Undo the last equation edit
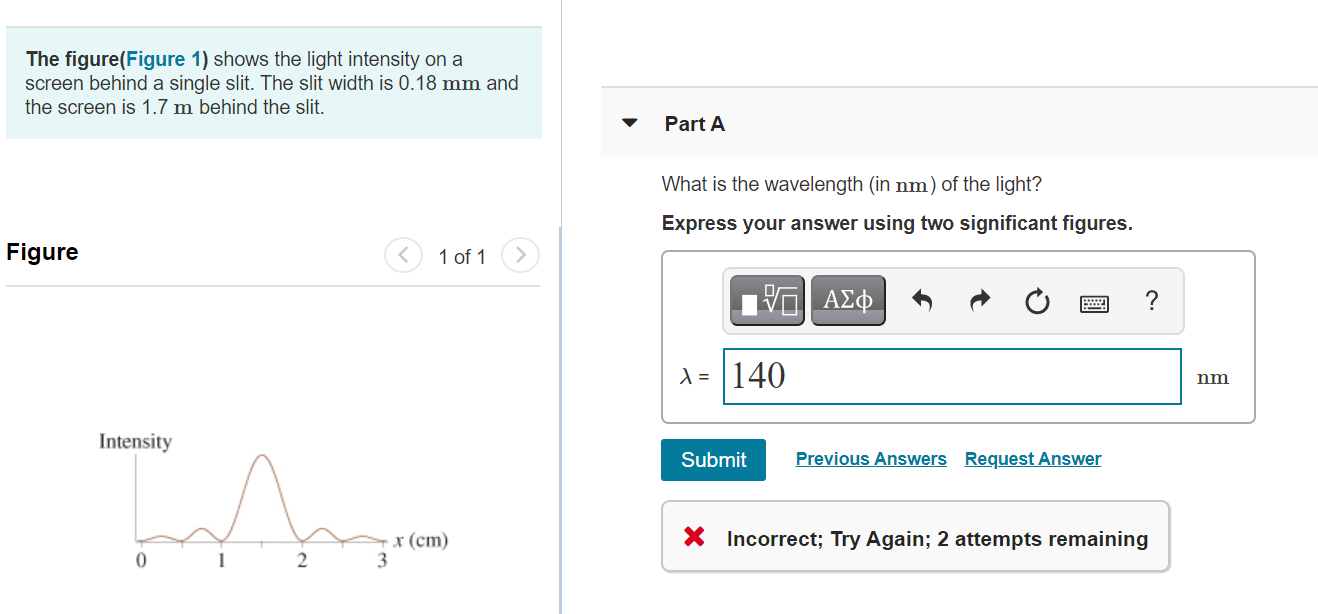1318x614 pixels. 921,300
